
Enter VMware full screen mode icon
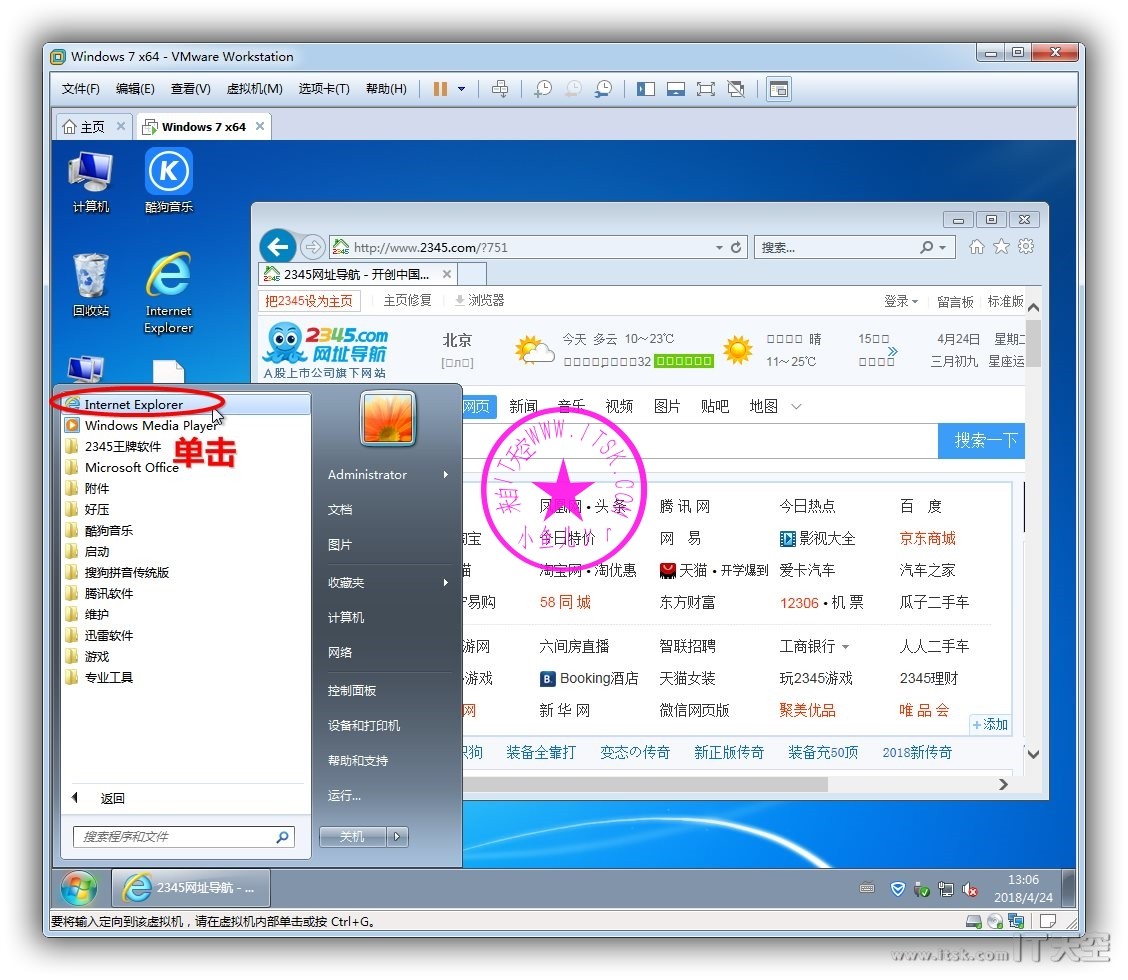pyautogui.click(x=706, y=89)
